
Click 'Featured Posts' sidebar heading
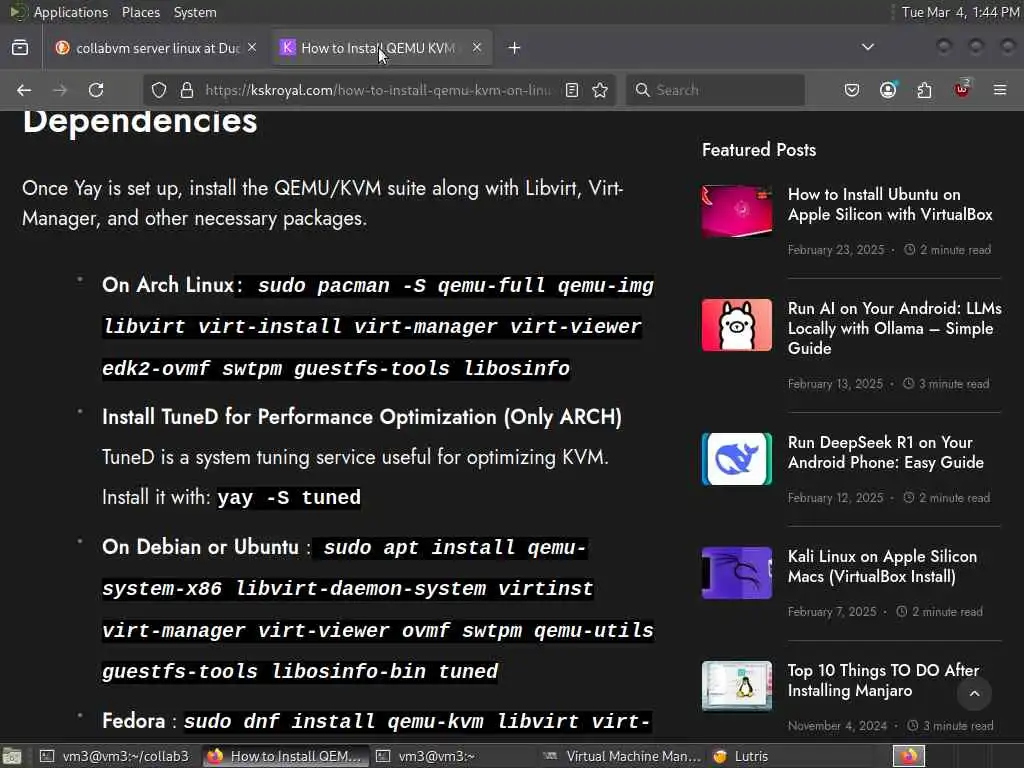(759, 150)
